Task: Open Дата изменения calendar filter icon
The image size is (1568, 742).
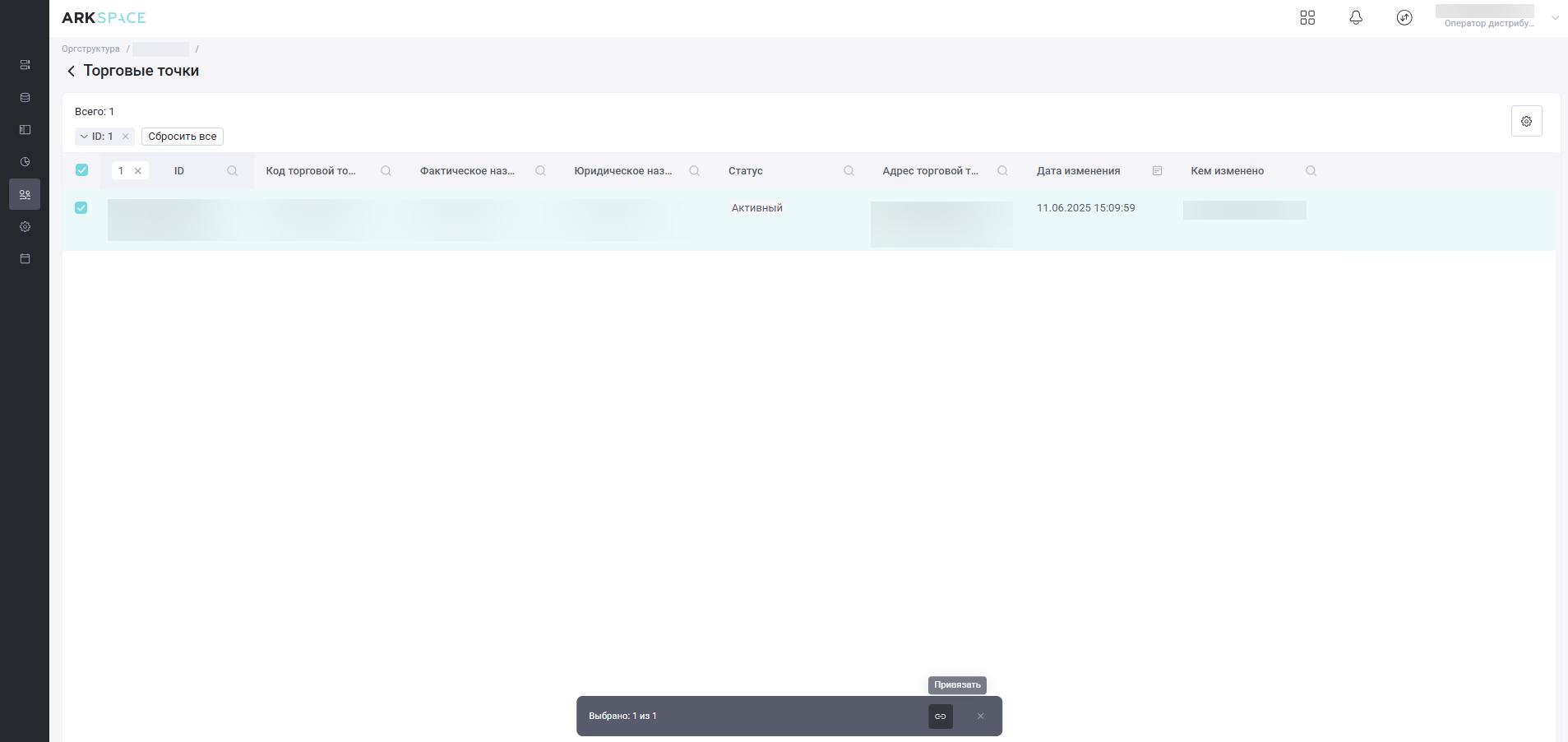Action: [1157, 171]
